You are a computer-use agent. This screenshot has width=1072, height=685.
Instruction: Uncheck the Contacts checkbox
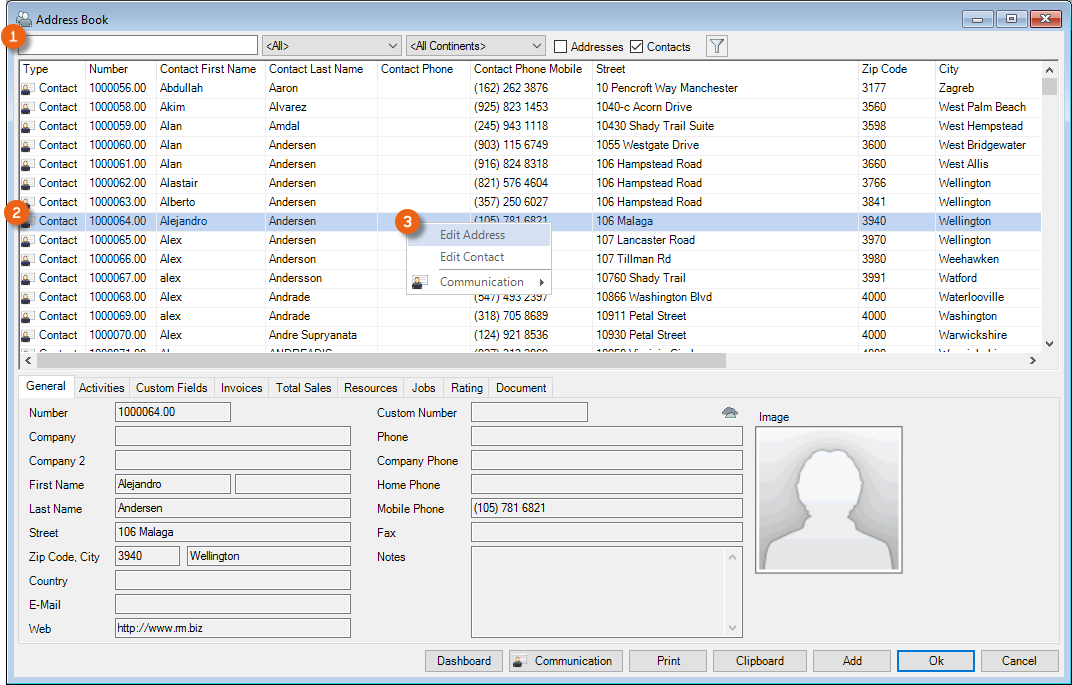click(637, 47)
